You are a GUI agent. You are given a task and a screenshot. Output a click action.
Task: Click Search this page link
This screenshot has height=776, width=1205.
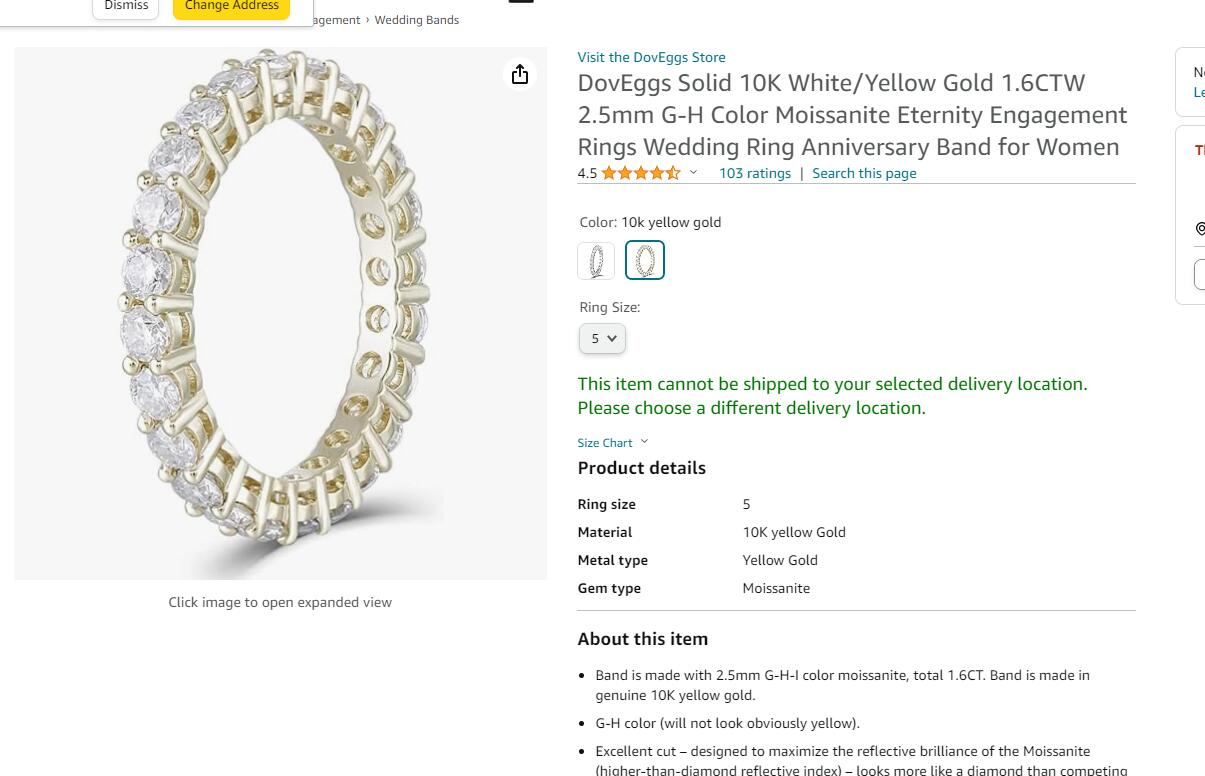(864, 173)
